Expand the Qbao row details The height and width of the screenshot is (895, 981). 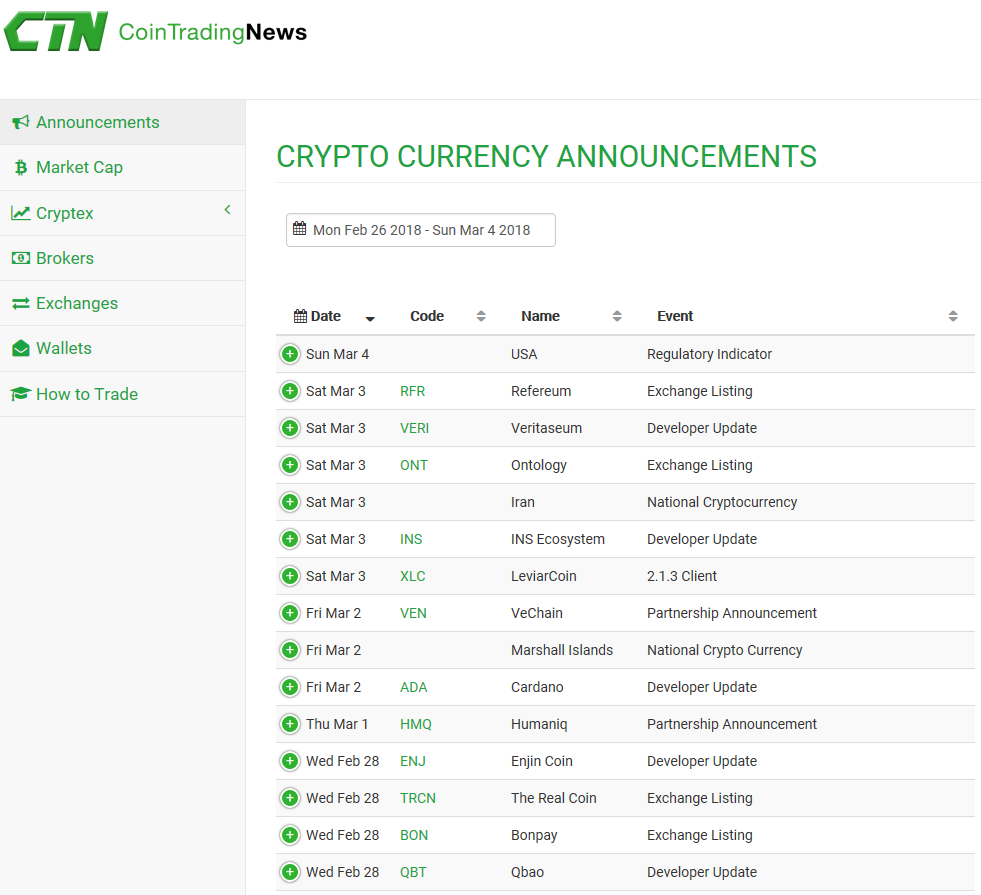(290, 871)
